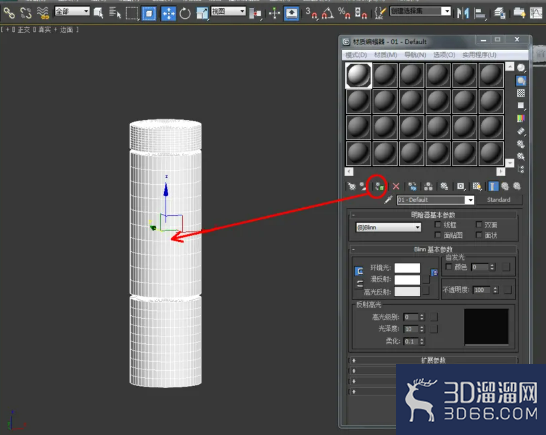This screenshot has height=435, width=546.
Task: Toggle the Angle Snap icon
Action: click(328, 13)
